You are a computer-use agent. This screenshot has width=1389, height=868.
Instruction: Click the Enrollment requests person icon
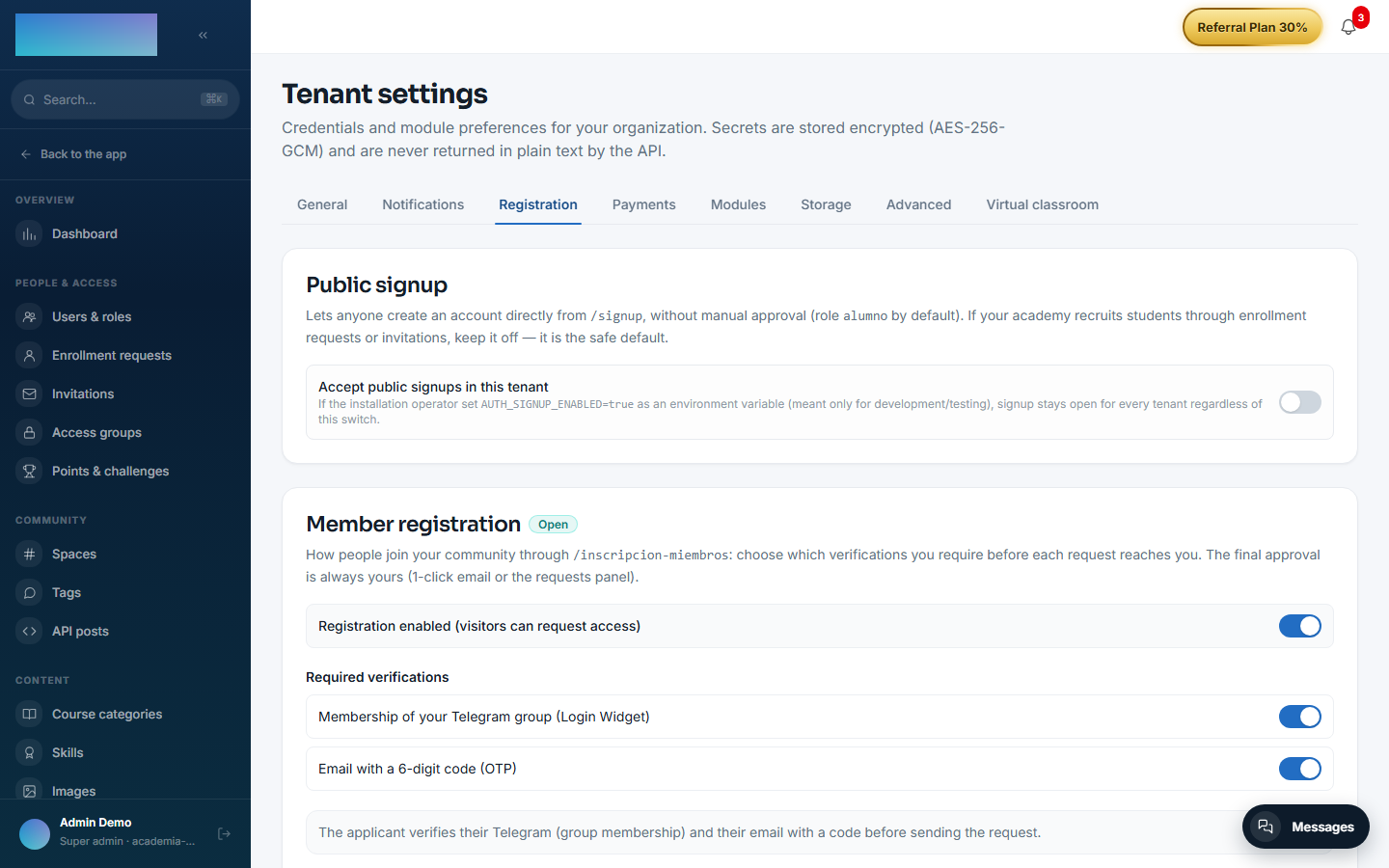point(30,356)
